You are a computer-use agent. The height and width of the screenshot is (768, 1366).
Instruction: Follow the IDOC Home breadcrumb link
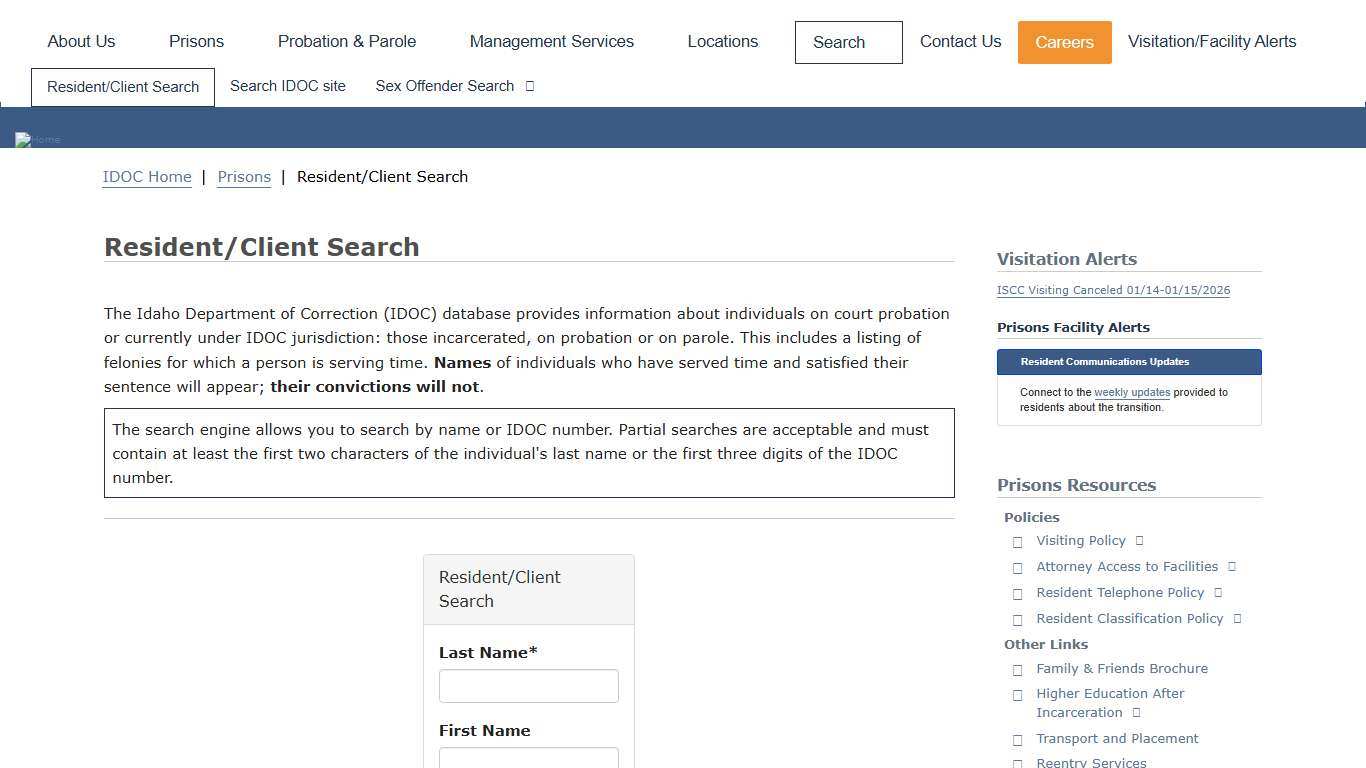[147, 176]
